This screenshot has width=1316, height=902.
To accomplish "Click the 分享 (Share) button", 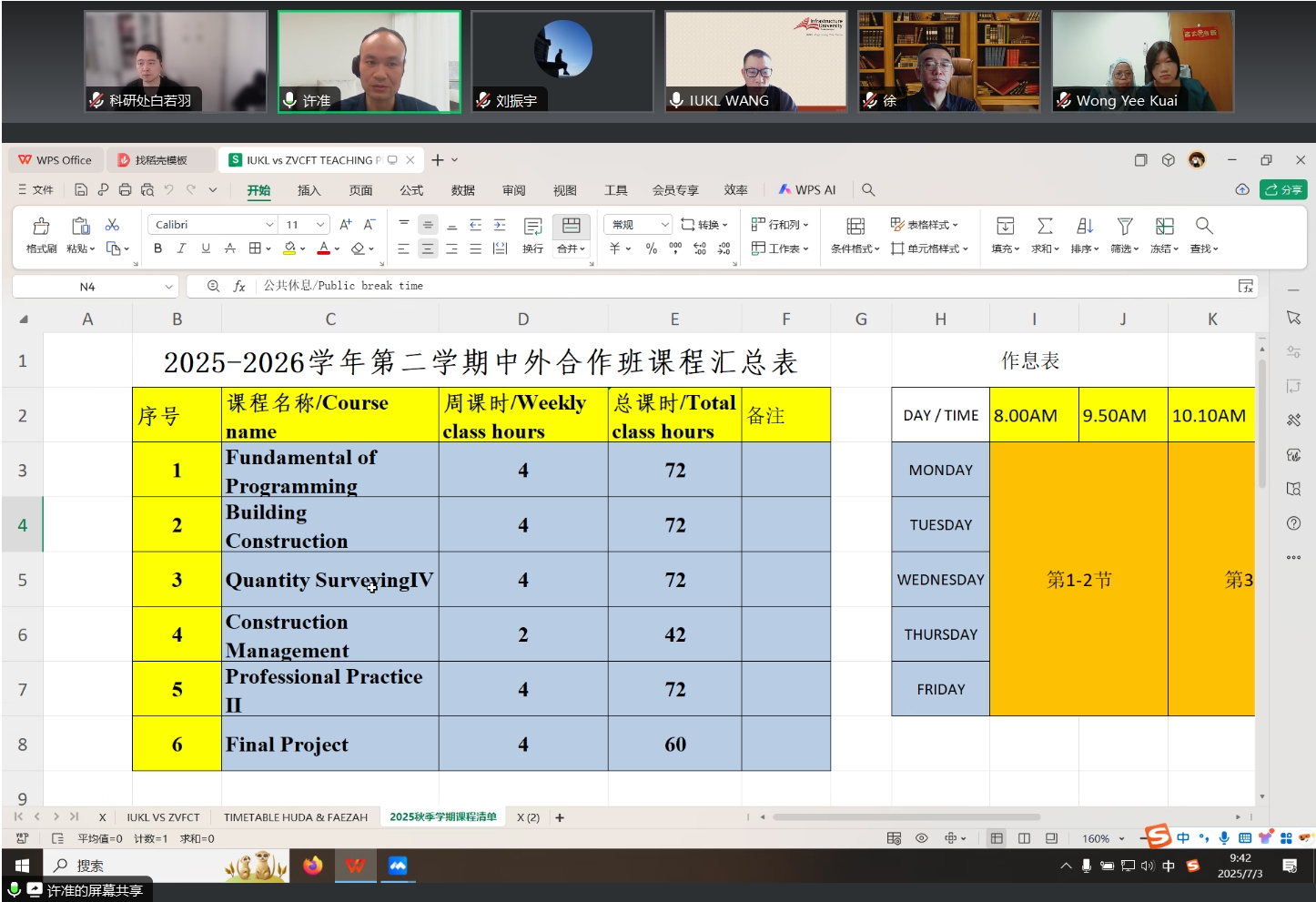I will click(x=1283, y=189).
